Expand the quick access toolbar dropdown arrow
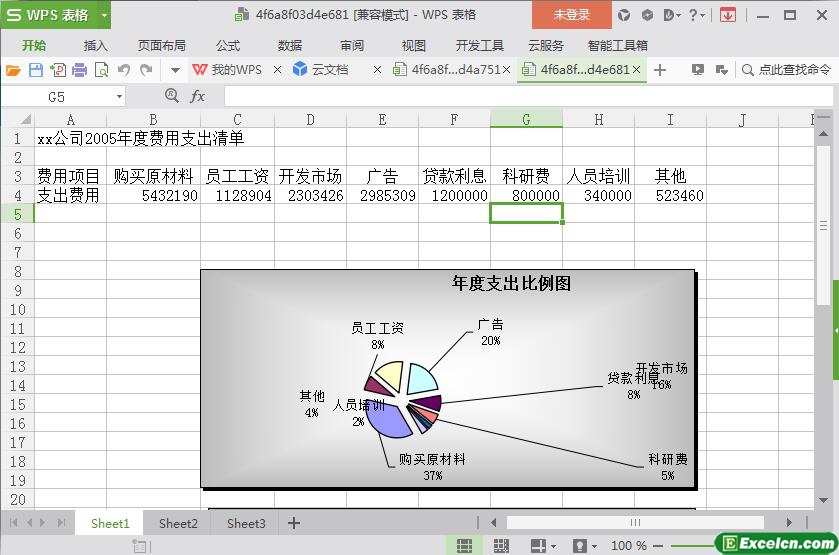Screen dimensions: 839x555 click(175, 70)
